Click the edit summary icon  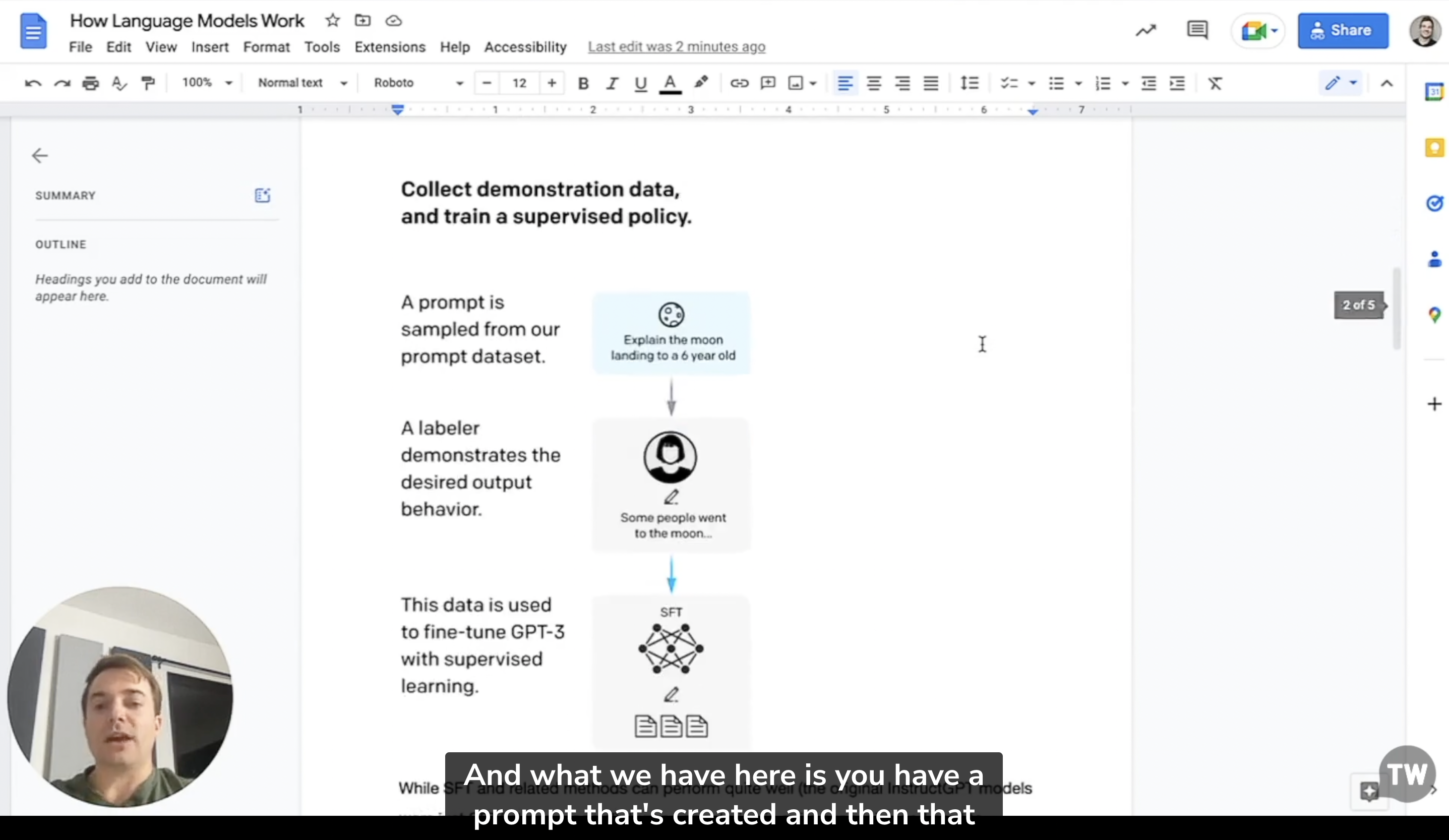click(x=262, y=196)
